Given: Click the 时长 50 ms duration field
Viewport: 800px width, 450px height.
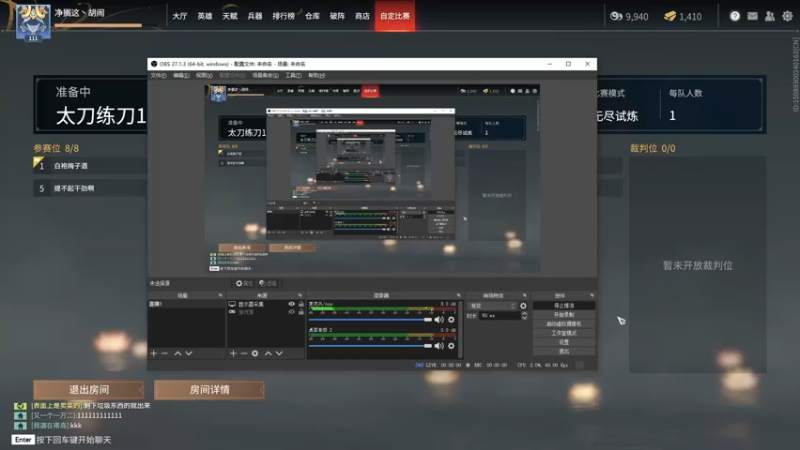Looking at the screenshot, I should tap(500, 316).
